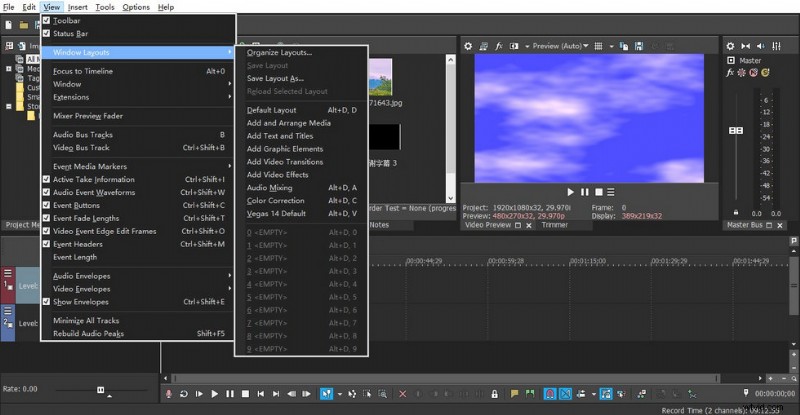The height and width of the screenshot is (415, 800).
Task: Select the zoom edit tool
Action: [382, 394]
